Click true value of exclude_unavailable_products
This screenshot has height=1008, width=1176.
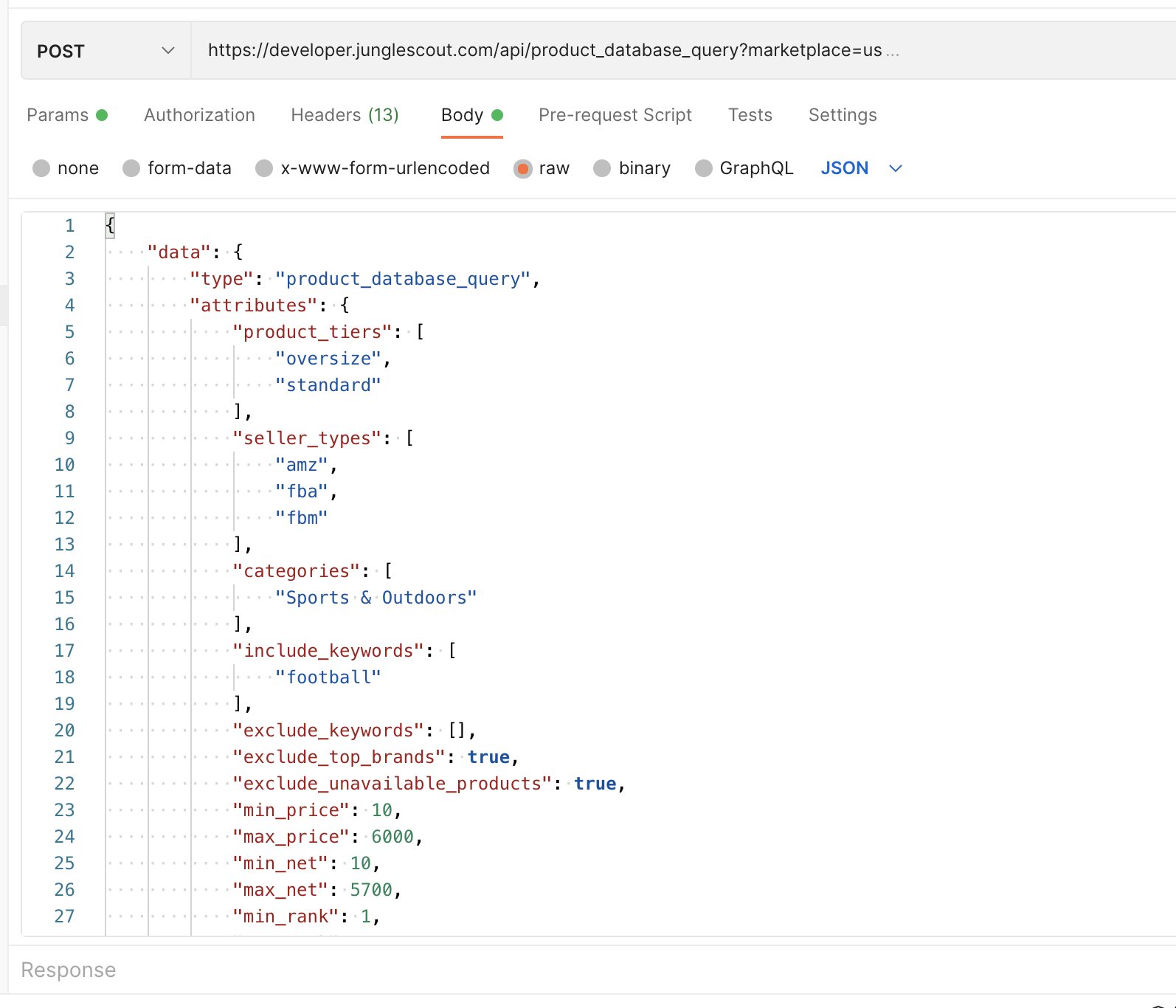pyautogui.click(x=595, y=784)
